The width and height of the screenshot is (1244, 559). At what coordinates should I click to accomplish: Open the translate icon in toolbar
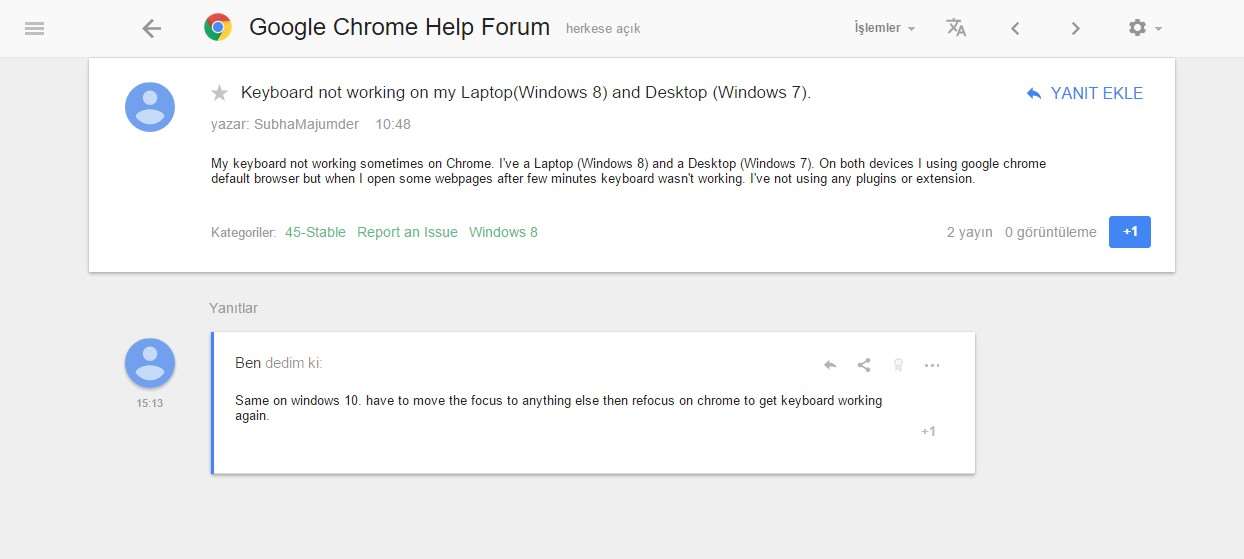pyautogui.click(x=956, y=28)
